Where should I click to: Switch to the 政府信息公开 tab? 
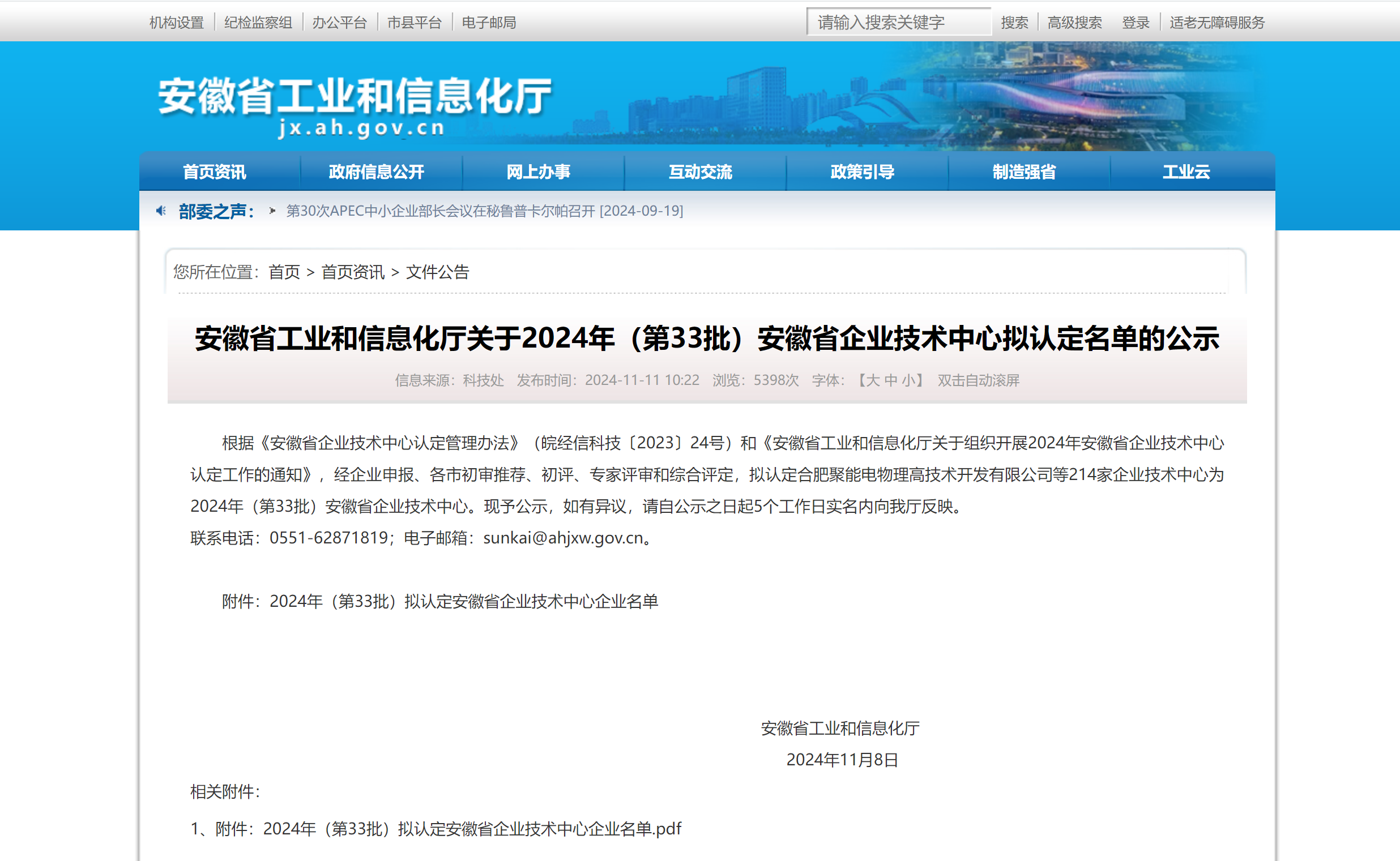[376, 172]
